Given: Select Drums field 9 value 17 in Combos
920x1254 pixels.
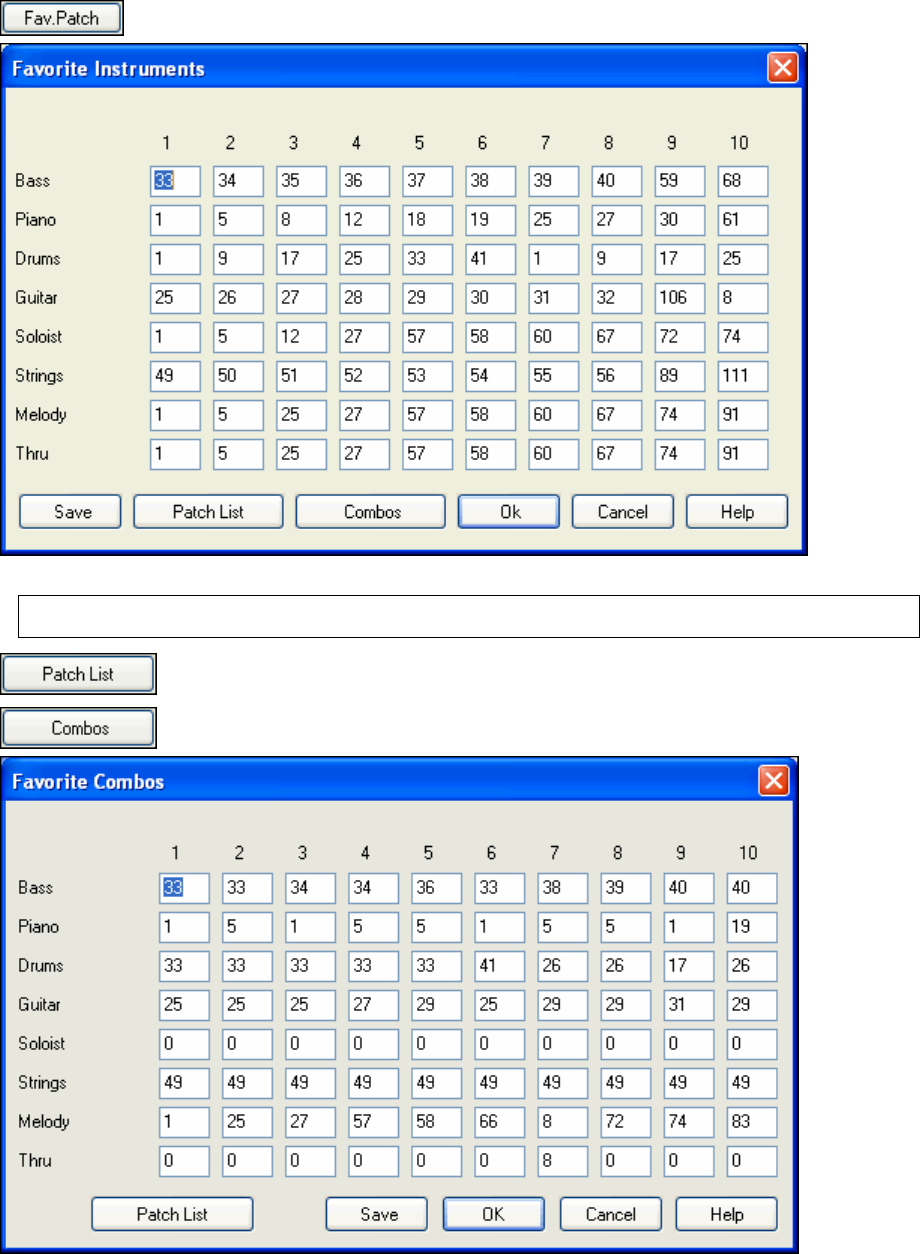Looking at the screenshot, I should tap(689, 966).
